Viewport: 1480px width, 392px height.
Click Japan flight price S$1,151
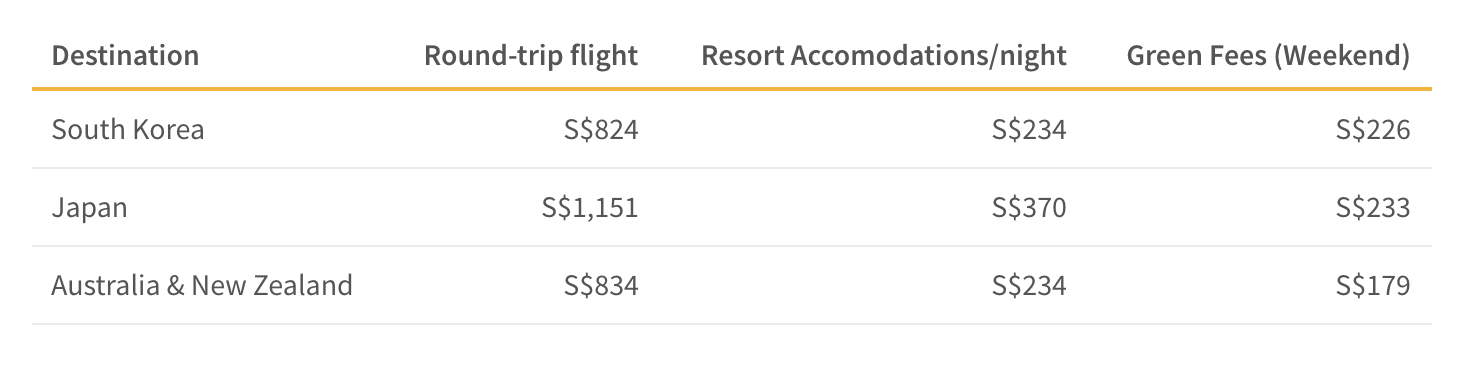pos(590,208)
